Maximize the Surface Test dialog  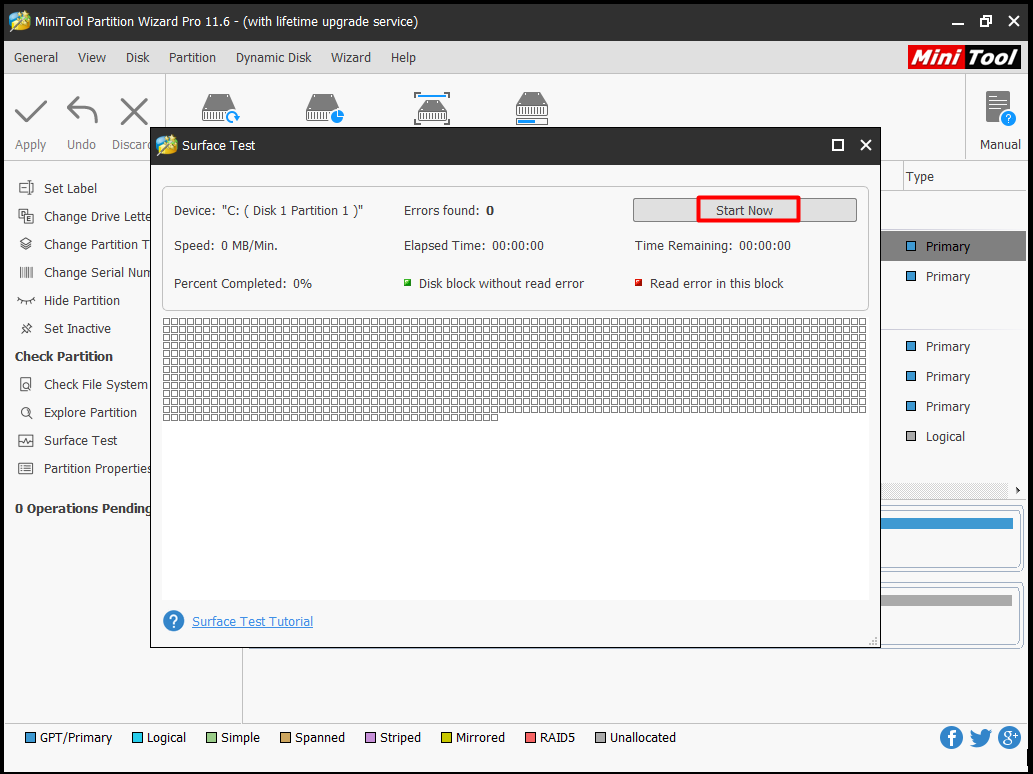tap(837, 145)
